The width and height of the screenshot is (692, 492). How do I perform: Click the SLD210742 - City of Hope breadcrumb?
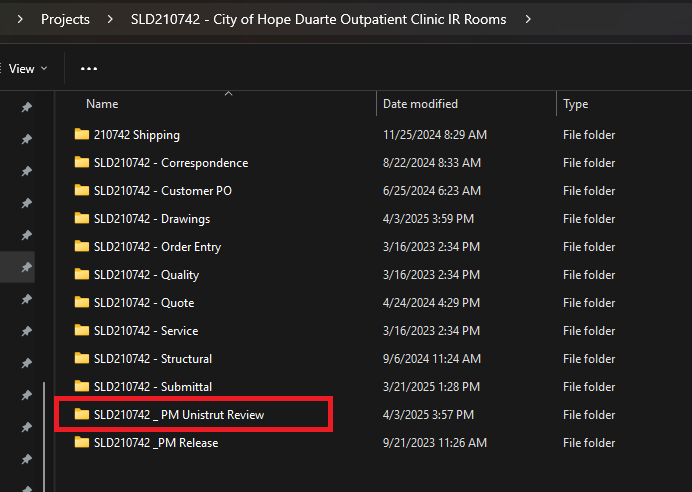click(x=319, y=19)
